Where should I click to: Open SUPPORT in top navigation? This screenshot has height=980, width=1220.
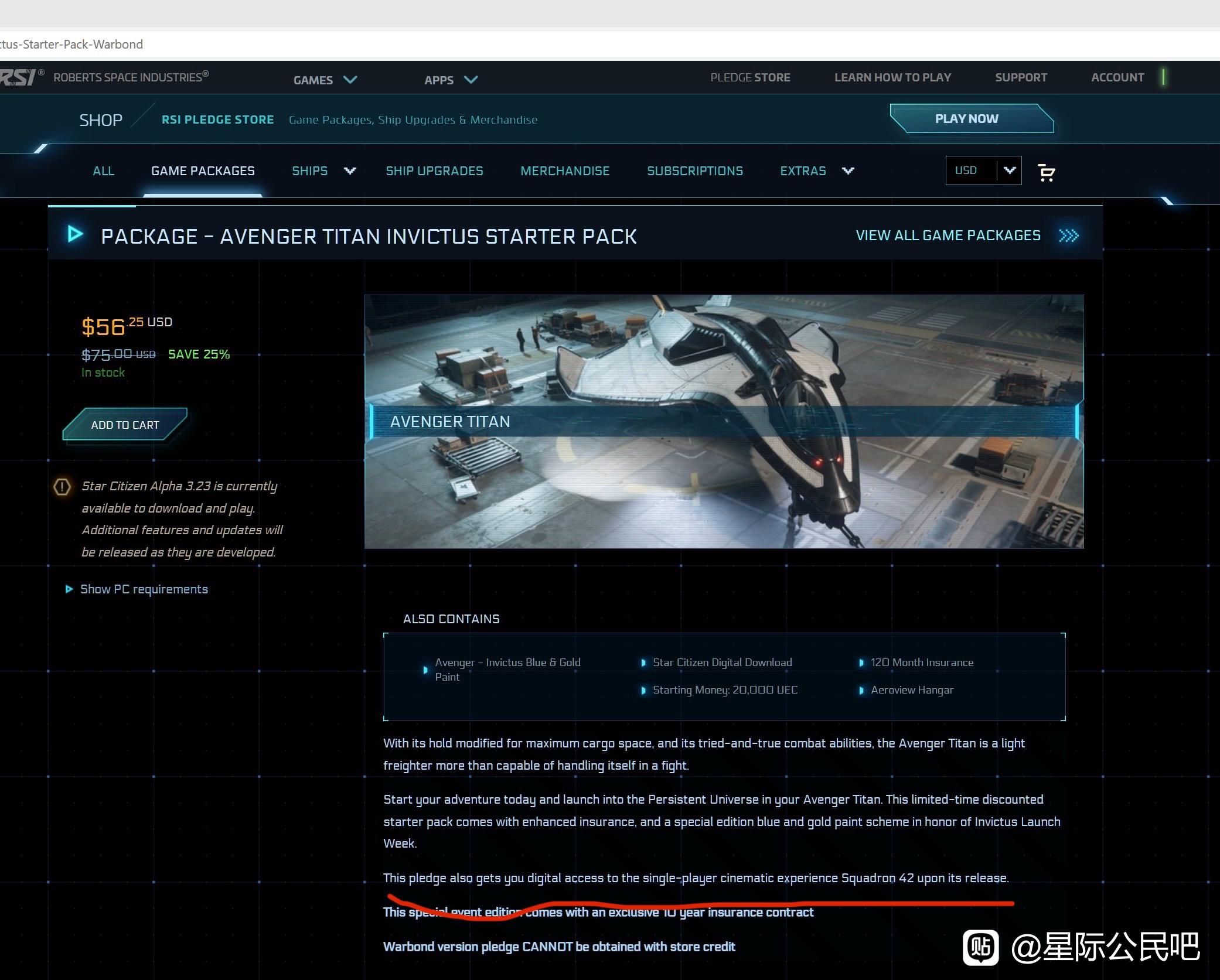[x=1021, y=77]
